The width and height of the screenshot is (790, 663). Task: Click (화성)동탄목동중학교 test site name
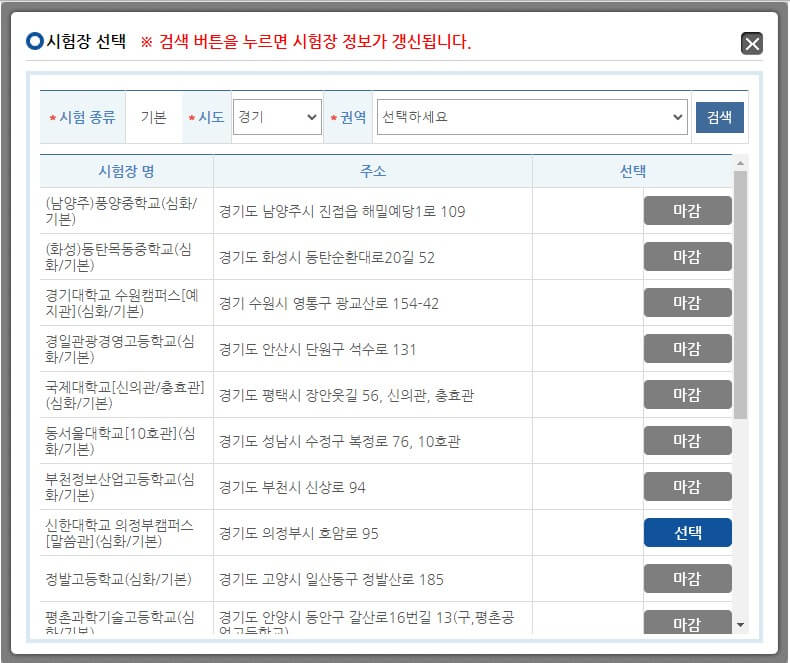(x=118, y=257)
